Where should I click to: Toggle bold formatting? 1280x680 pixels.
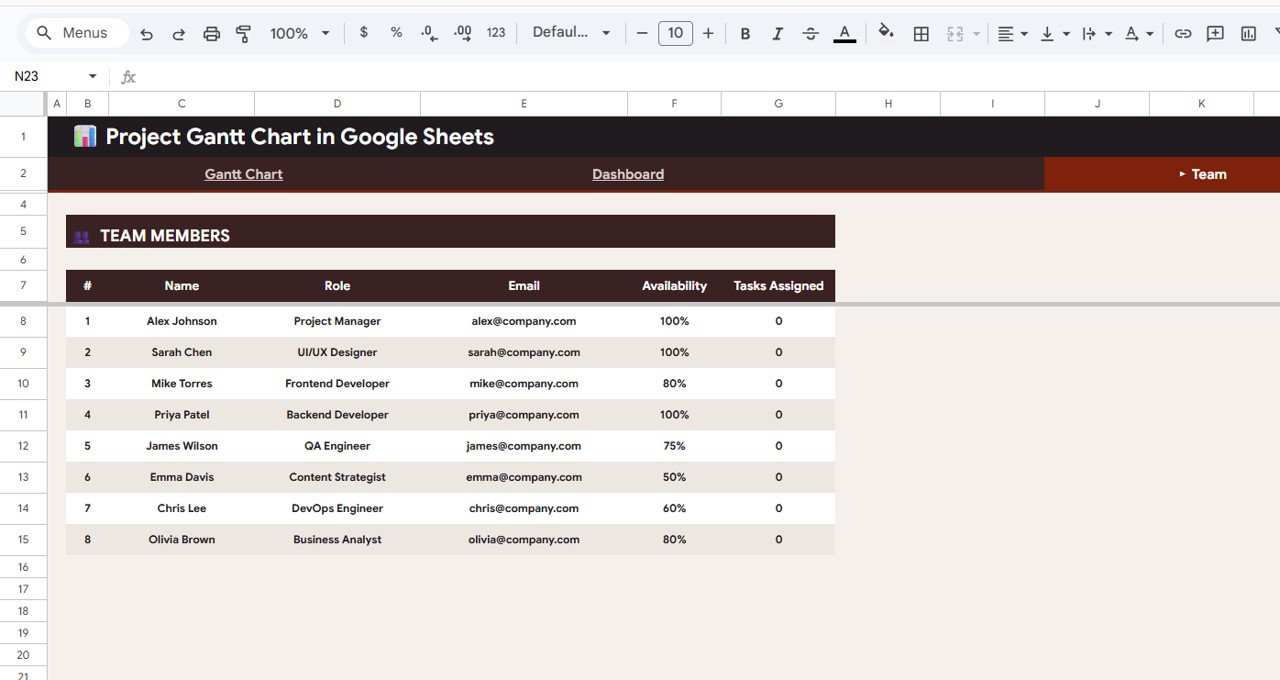point(745,33)
